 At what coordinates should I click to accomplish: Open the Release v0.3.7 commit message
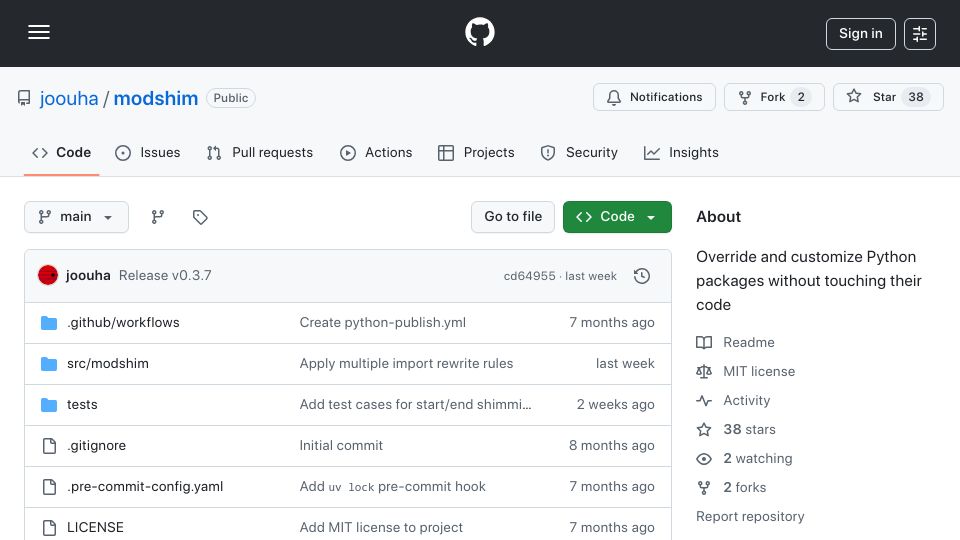165,276
